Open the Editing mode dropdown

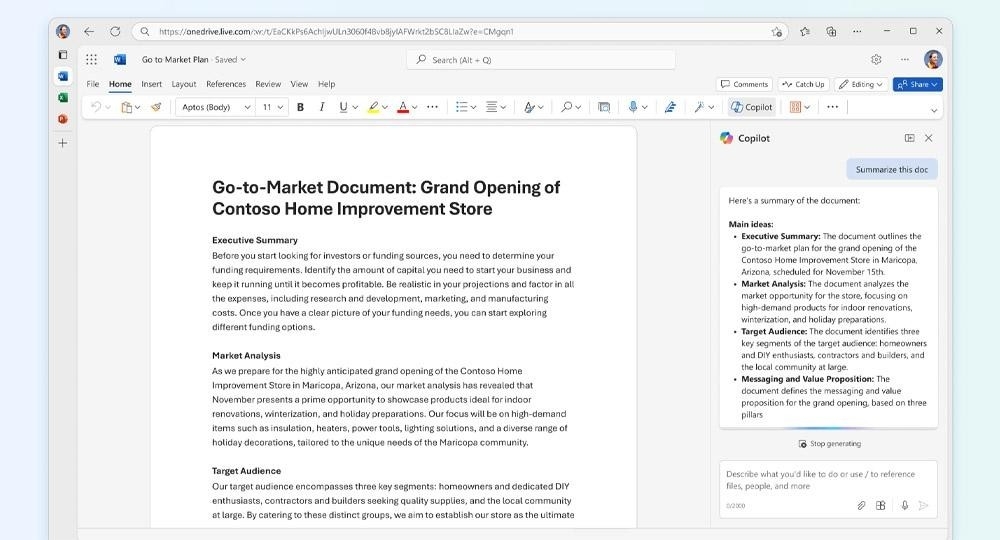[x=860, y=84]
